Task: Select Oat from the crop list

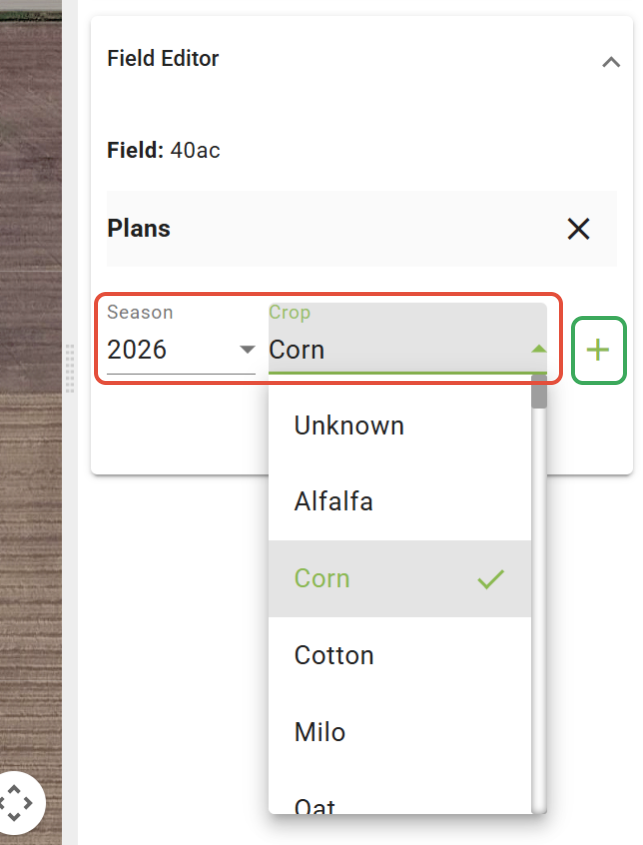Action: pyautogui.click(x=315, y=805)
